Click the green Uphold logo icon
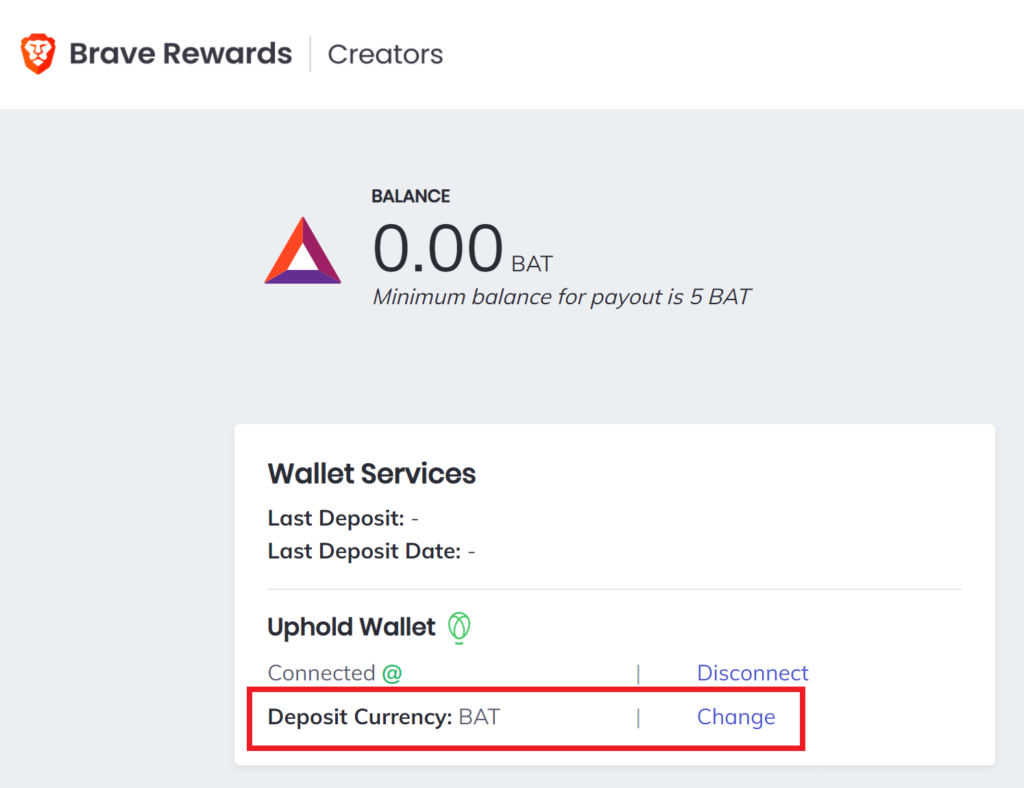Viewport: 1024px width, 788px height. pos(459,628)
